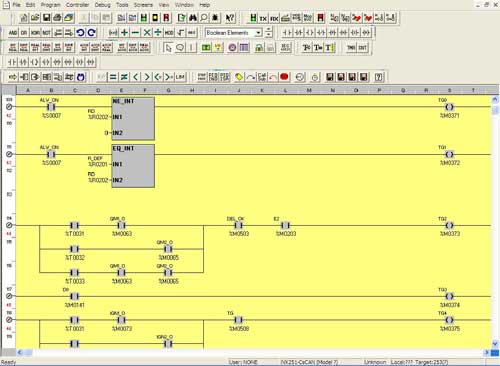Image resolution: width=500 pixels, height=366 pixels.
Task: Insert the Greater Than compare block
Action: pyautogui.click(x=147, y=77)
